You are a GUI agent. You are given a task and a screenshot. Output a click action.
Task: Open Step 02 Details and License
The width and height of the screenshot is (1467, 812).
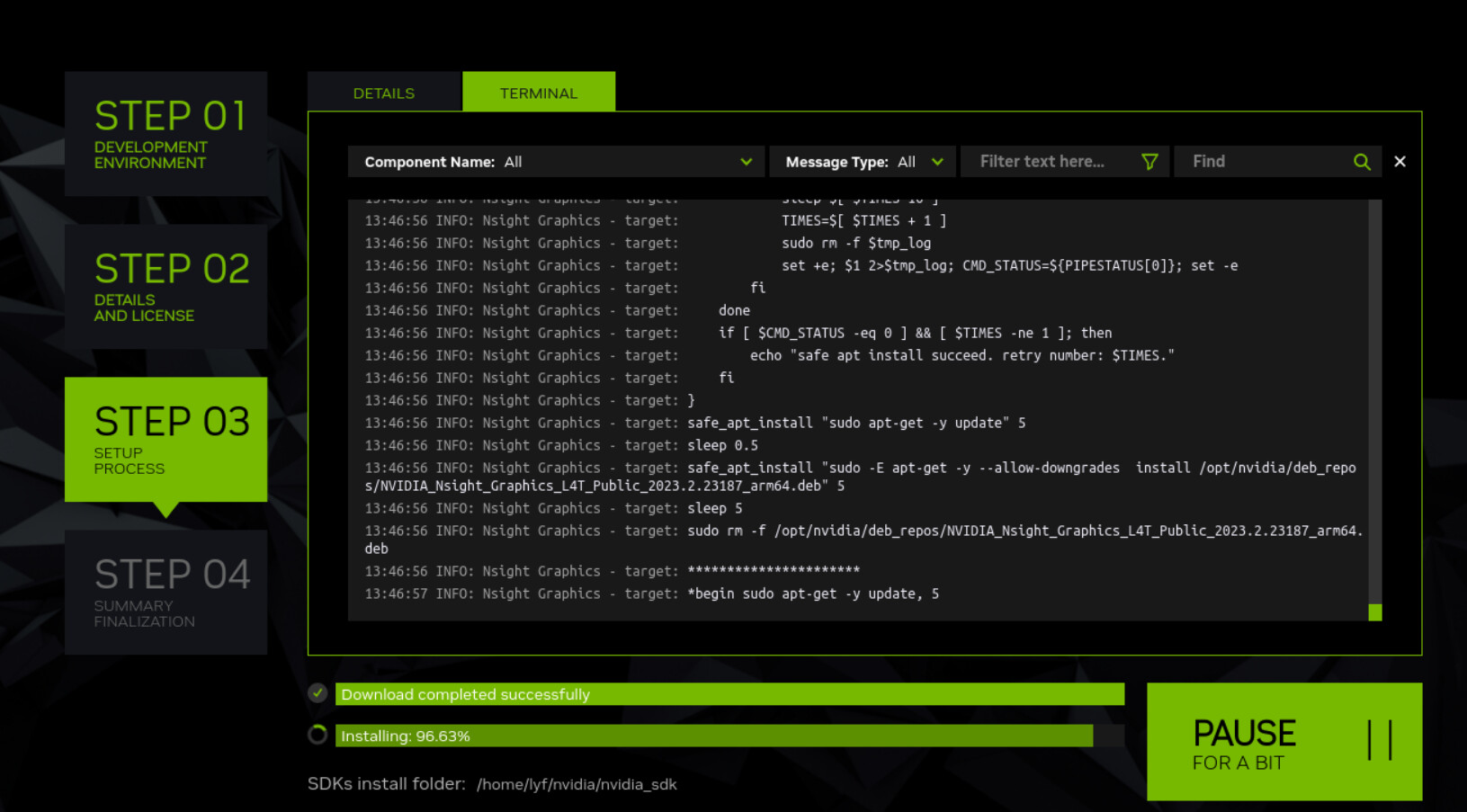(166, 287)
